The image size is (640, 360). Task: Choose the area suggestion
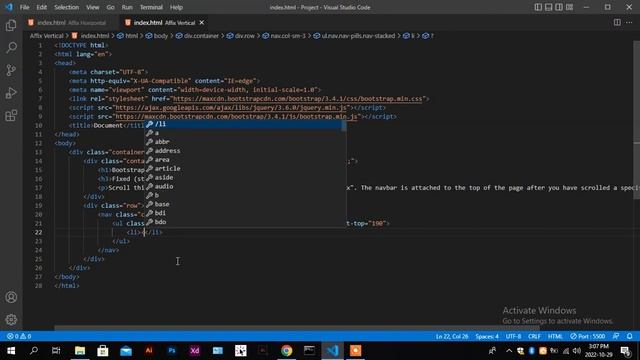coord(246,160)
